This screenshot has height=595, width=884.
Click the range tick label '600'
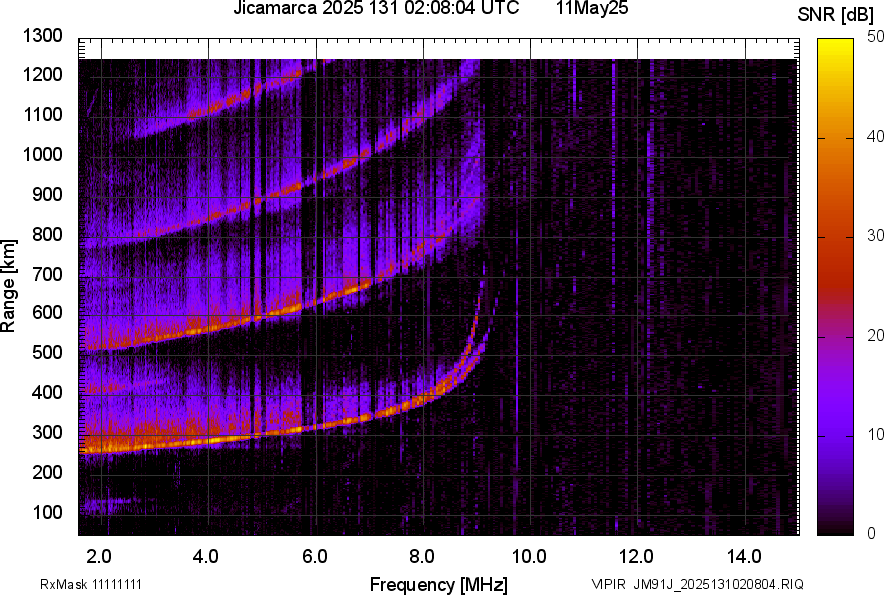click(47, 312)
